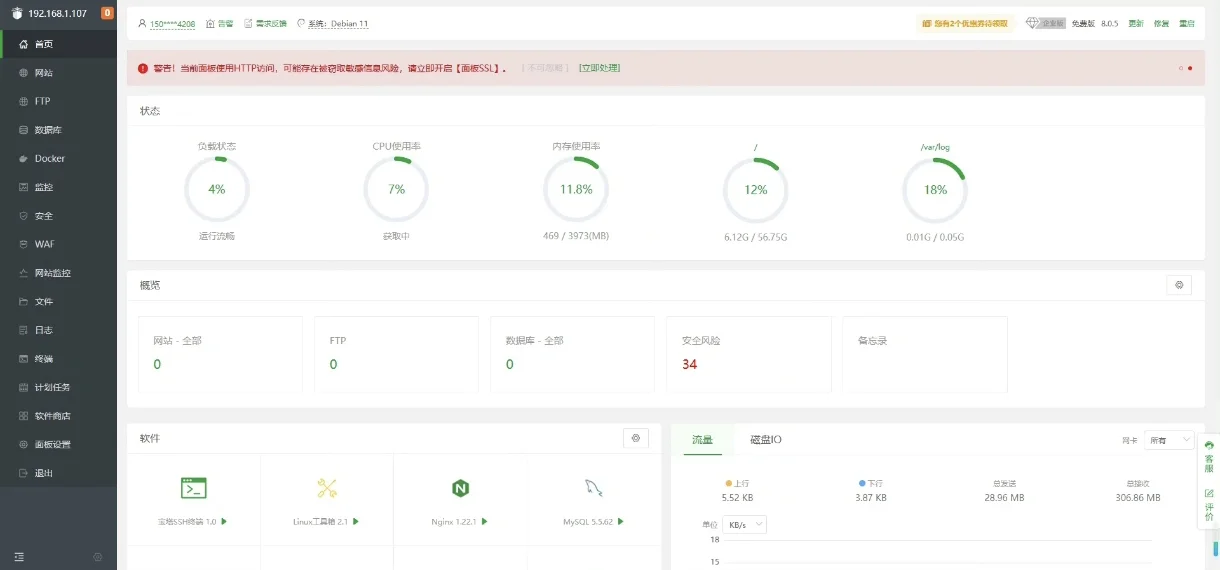The height and width of the screenshot is (570, 1220).
Task: Click the gear icon at sidebar bottom
Action: (x=98, y=556)
